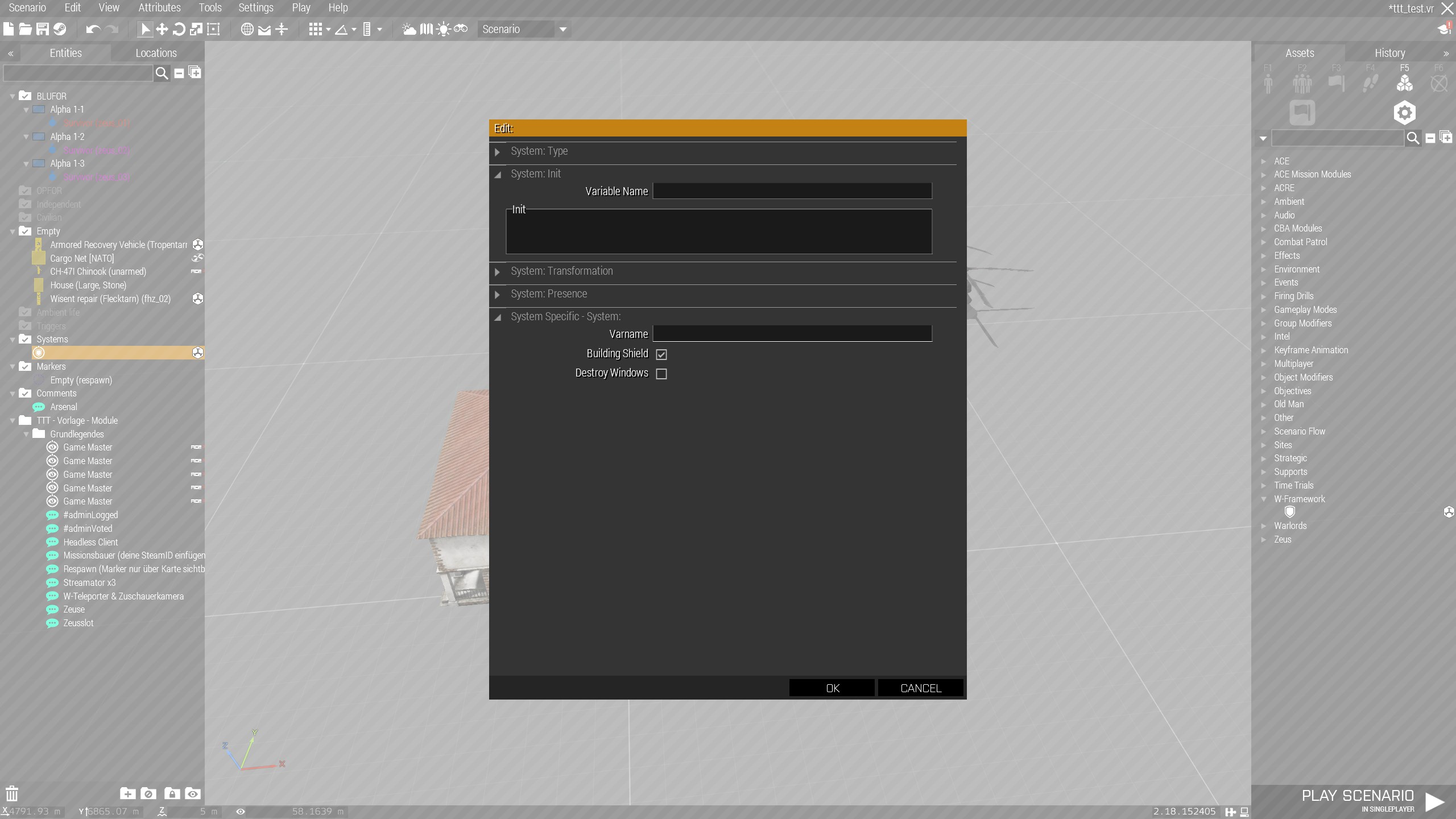
Task: Toggle the map view globe icon
Action: [x=247, y=29]
